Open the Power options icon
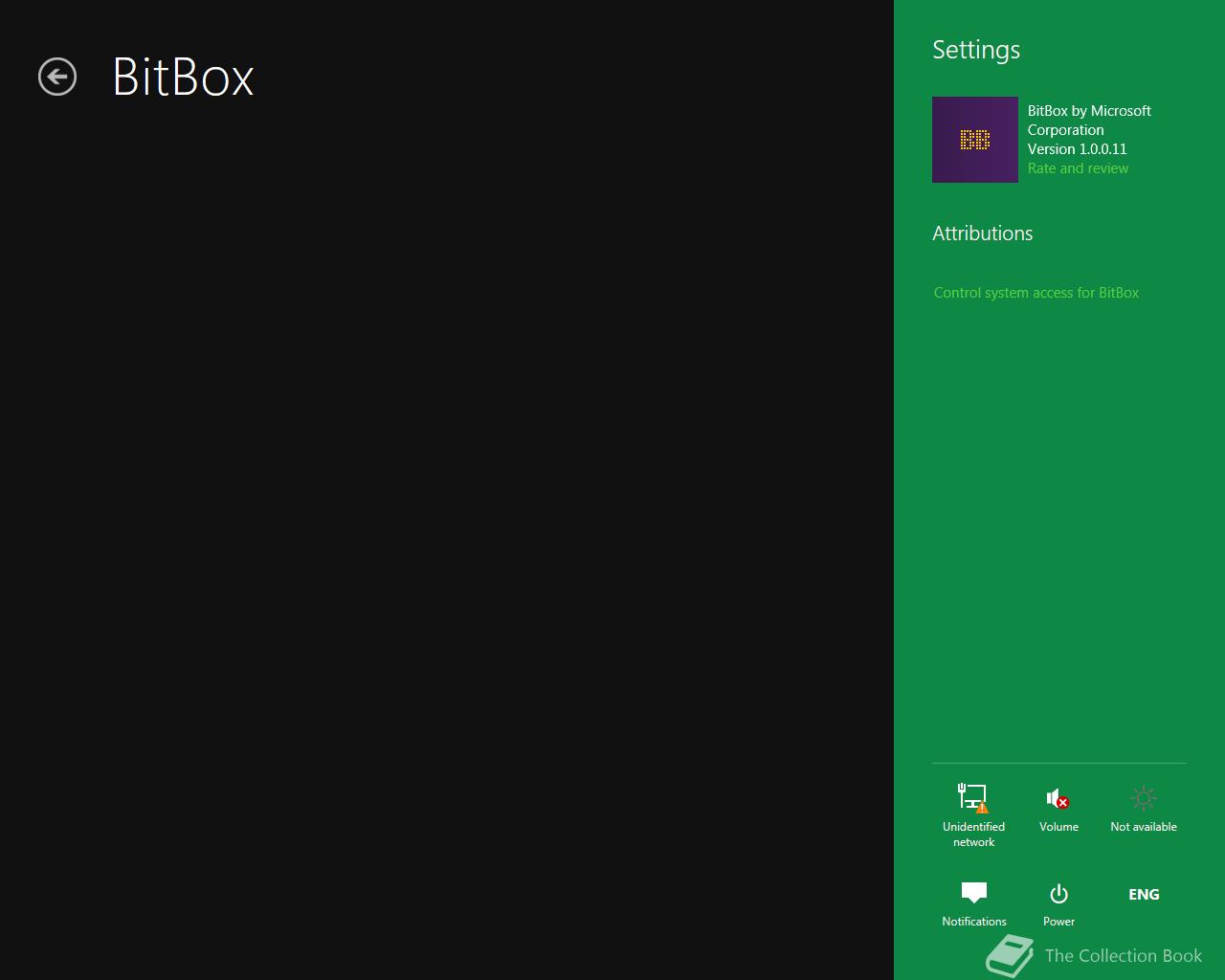Viewport: 1225px width, 980px height. click(1058, 904)
